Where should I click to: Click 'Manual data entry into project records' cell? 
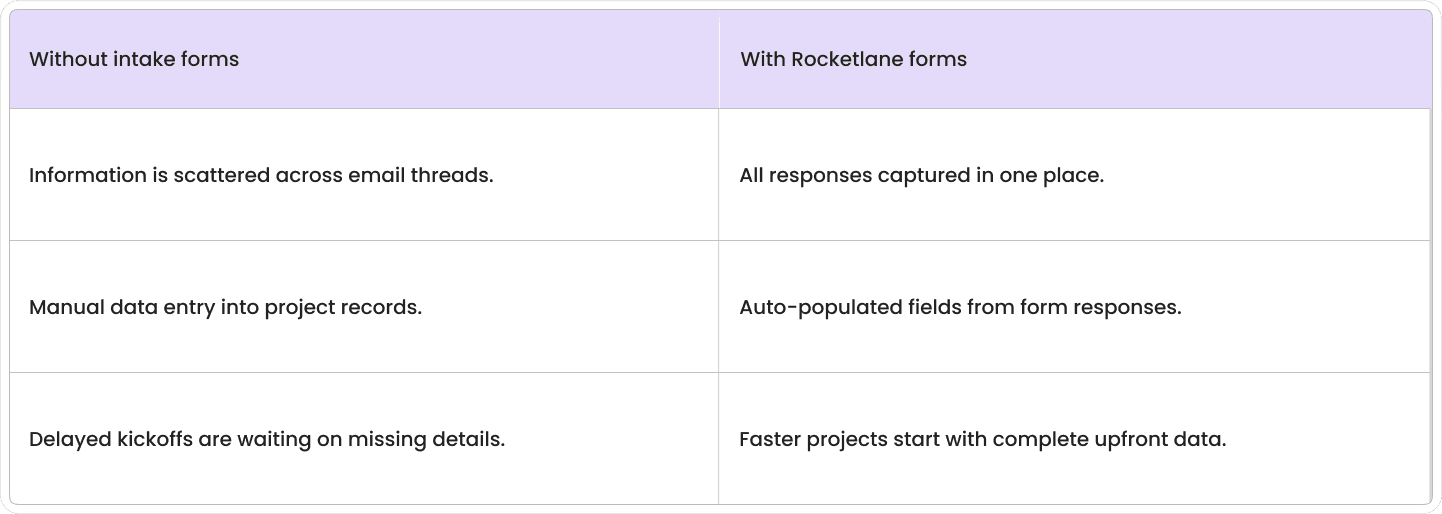click(x=364, y=307)
